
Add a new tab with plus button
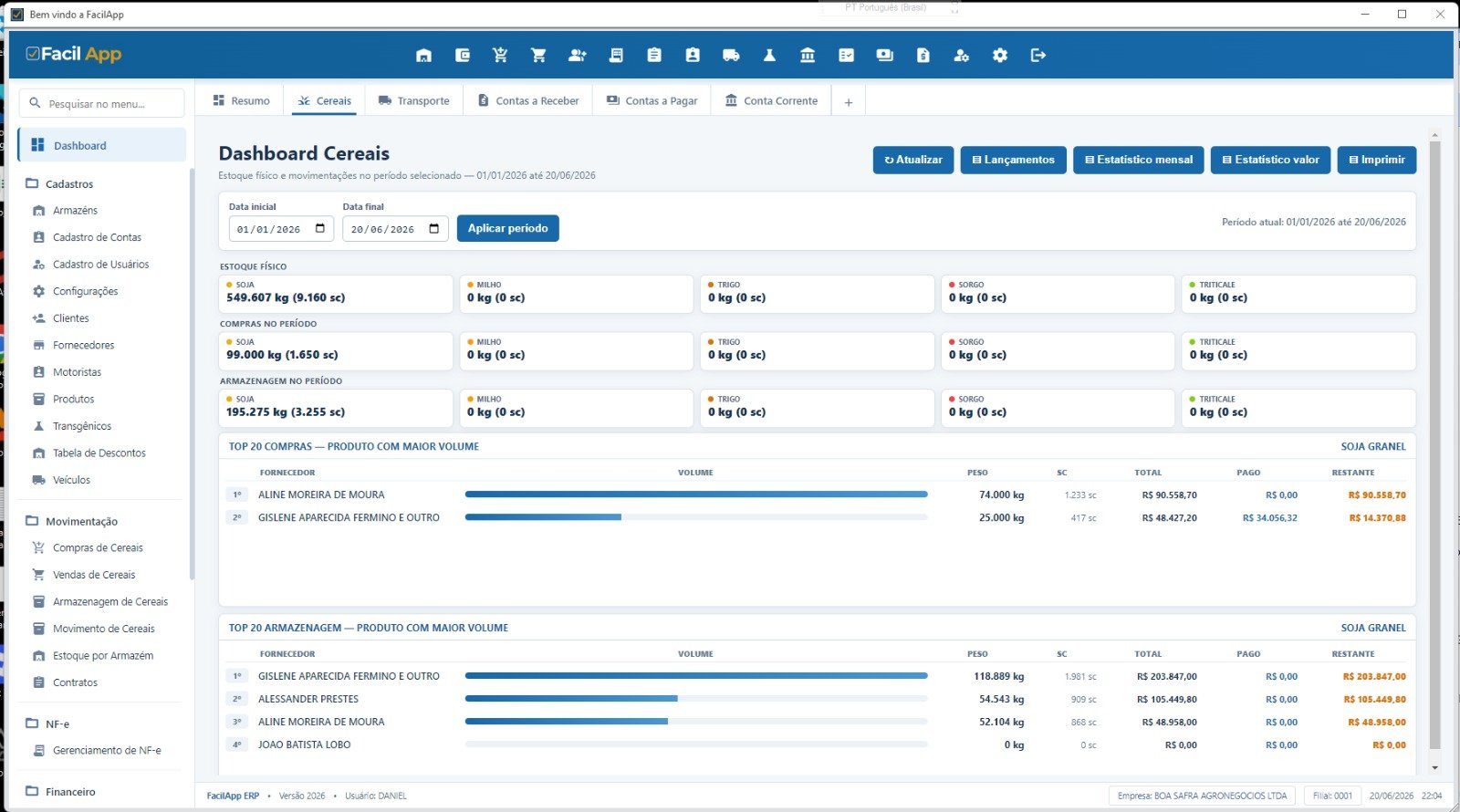point(849,102)
